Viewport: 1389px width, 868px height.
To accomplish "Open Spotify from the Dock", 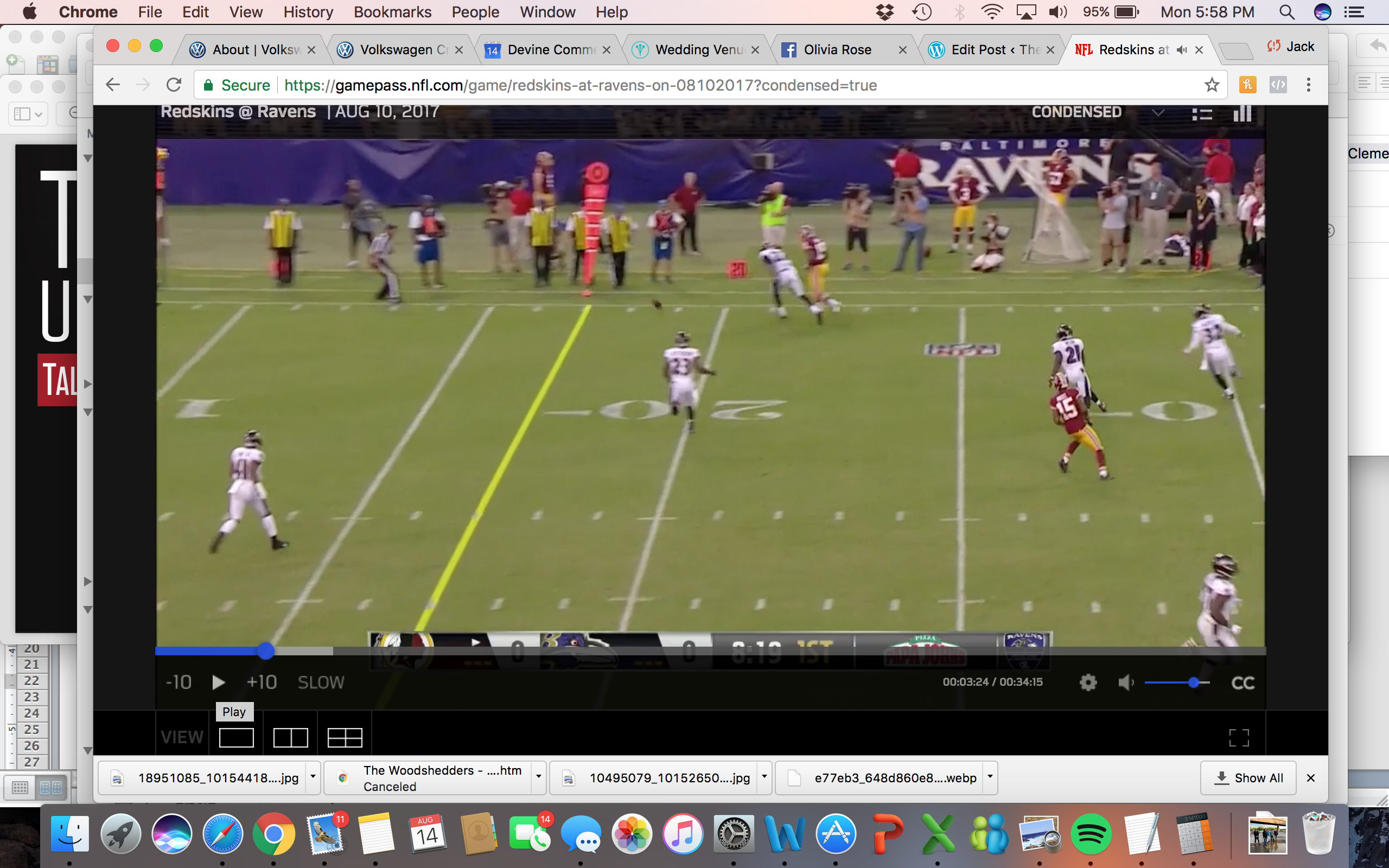I will [1090, 834].
